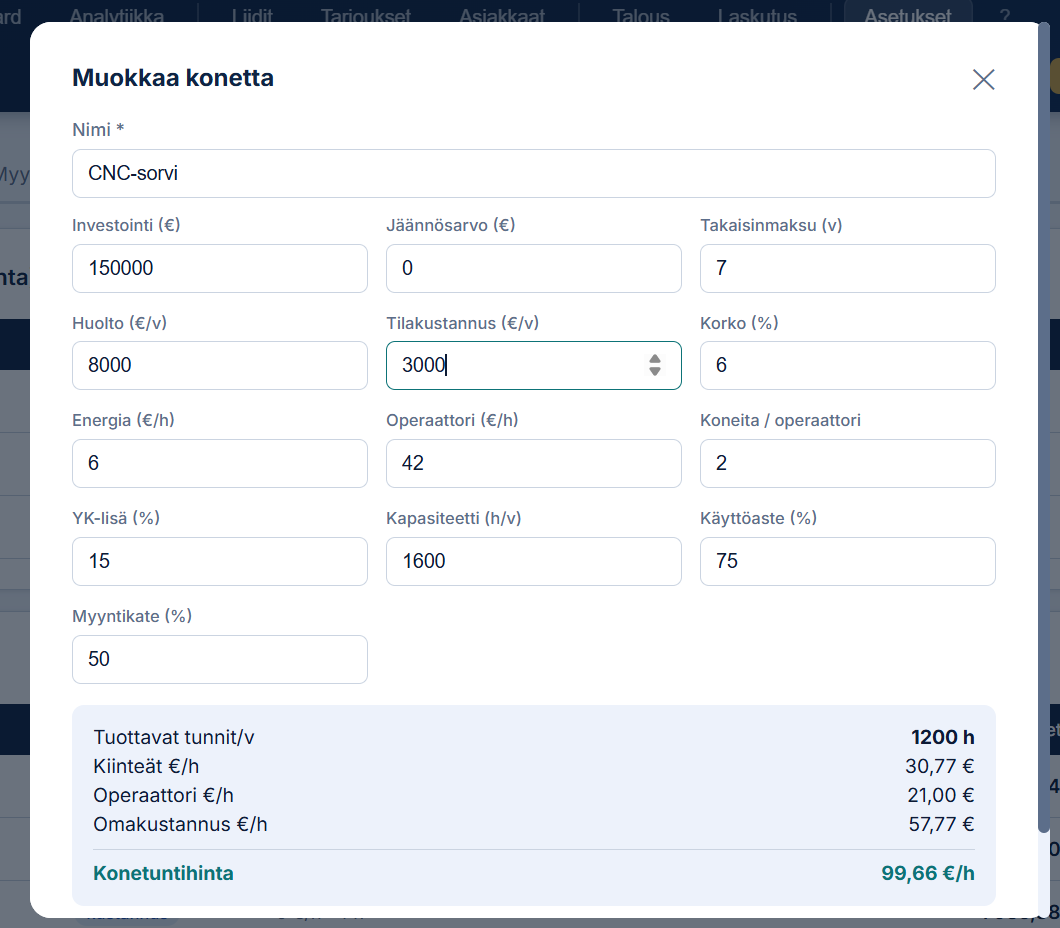
Task: Open the Liidit tab behind dialog
Action: (252, 15)
